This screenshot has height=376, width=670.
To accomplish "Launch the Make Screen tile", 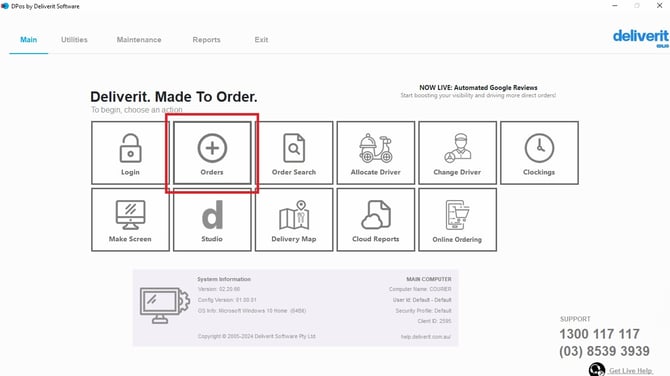I will tap(130, 220).
